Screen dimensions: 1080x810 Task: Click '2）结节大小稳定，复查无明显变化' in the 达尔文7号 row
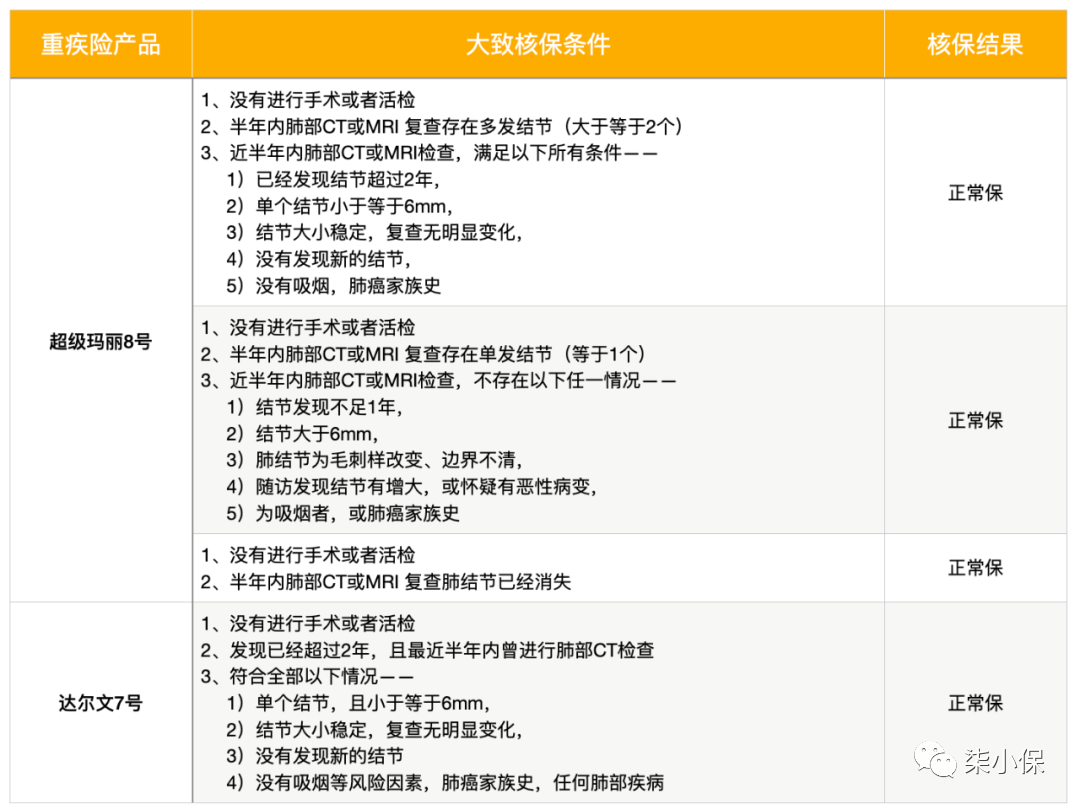tap(375, 729)
